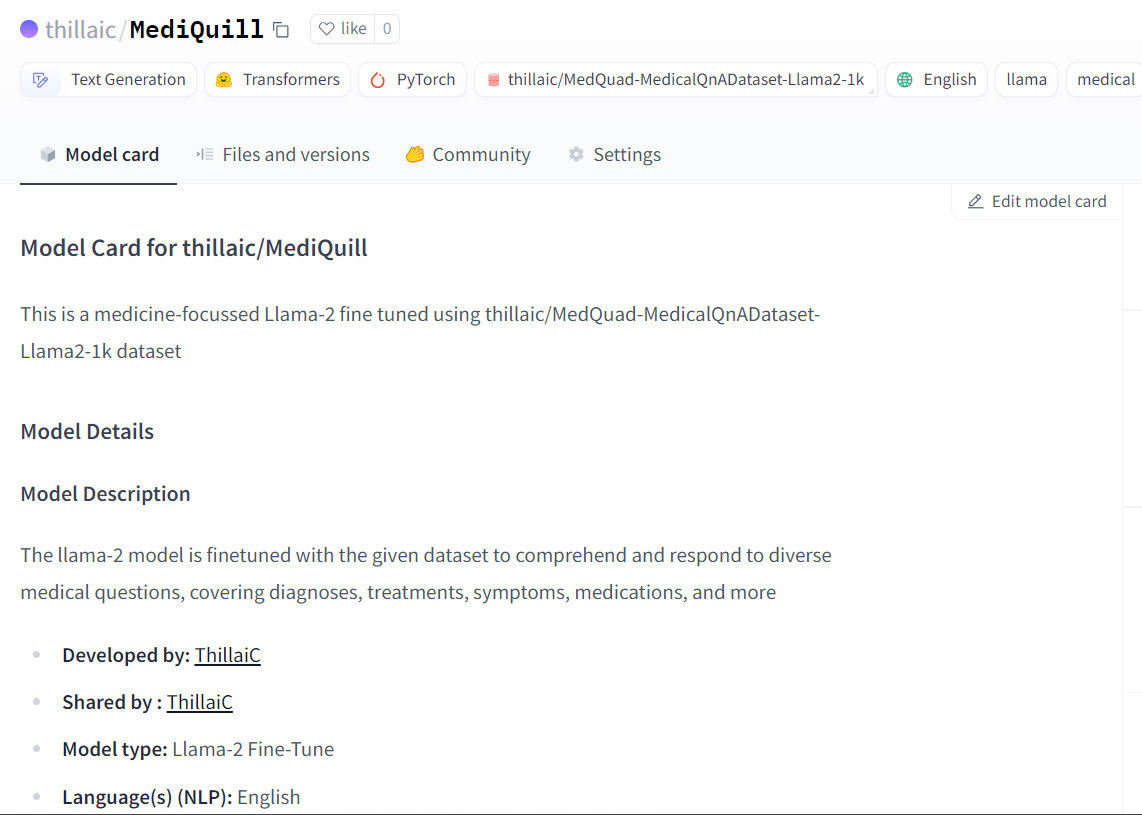Open the Settings tab
The height and width of the screenshot is (815, 1142).
[x=614, y=154]
